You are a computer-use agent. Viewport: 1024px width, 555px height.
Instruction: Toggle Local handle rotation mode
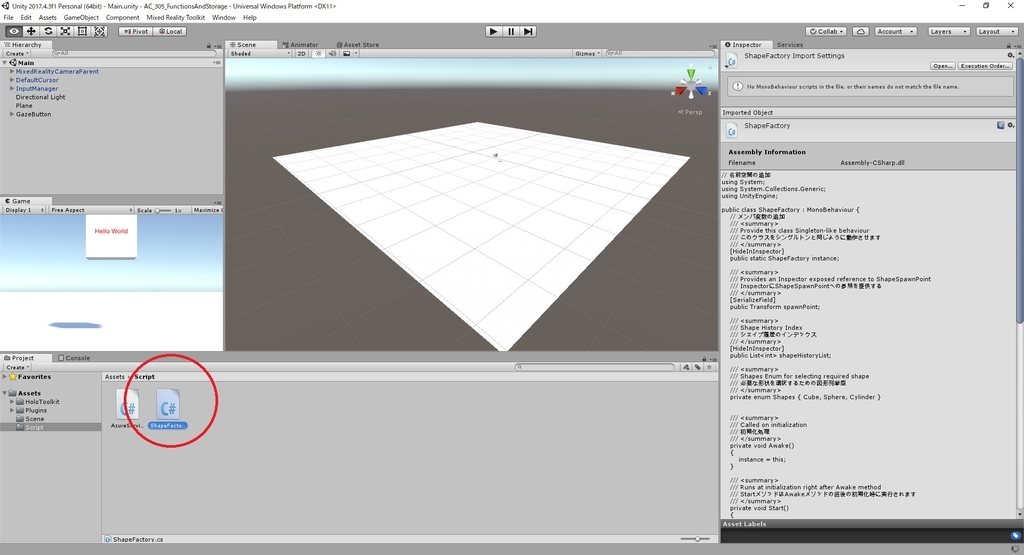170,31
